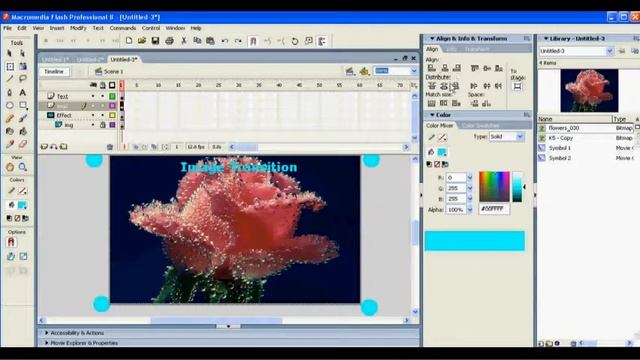Toggle Show/Hide All Layers eye header
The width and height of the screenshot is (640, 360).
click(x=93, y=85)
